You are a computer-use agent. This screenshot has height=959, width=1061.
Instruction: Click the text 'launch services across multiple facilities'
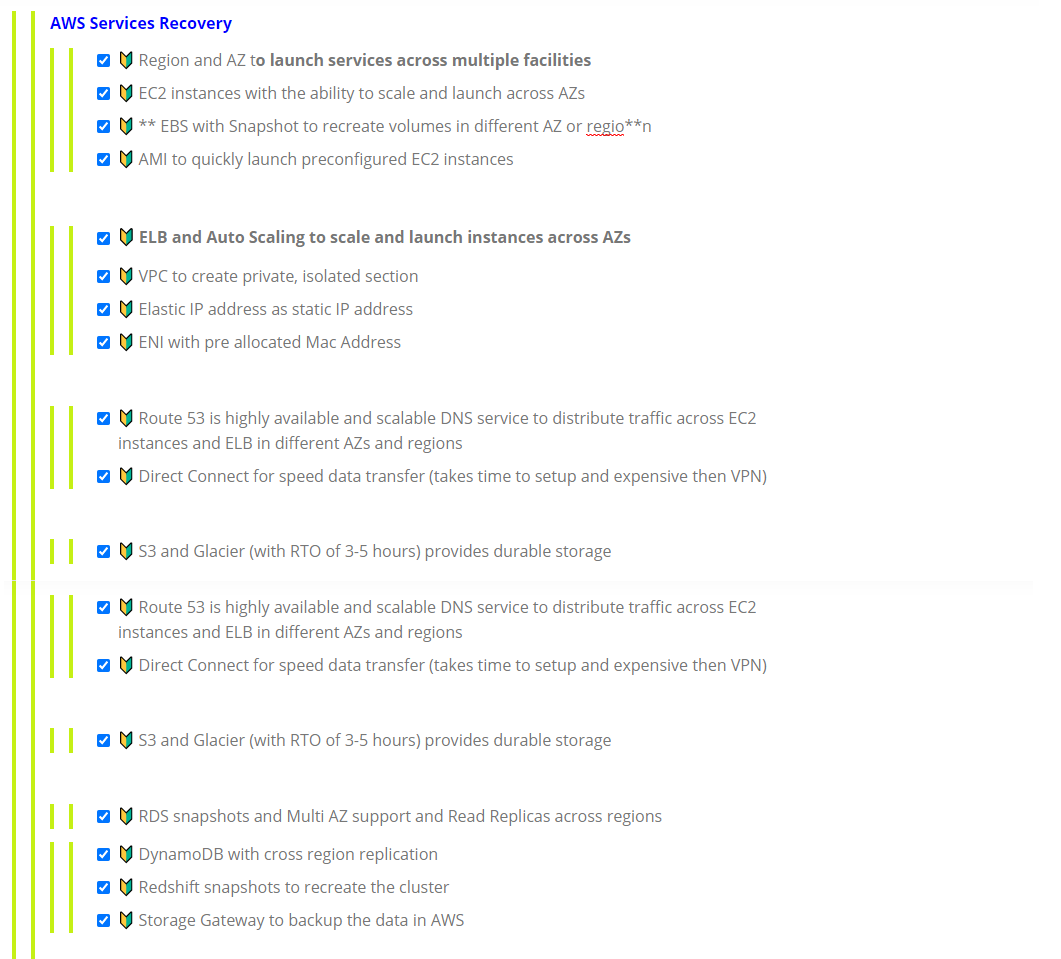click(x=430, y=60)
